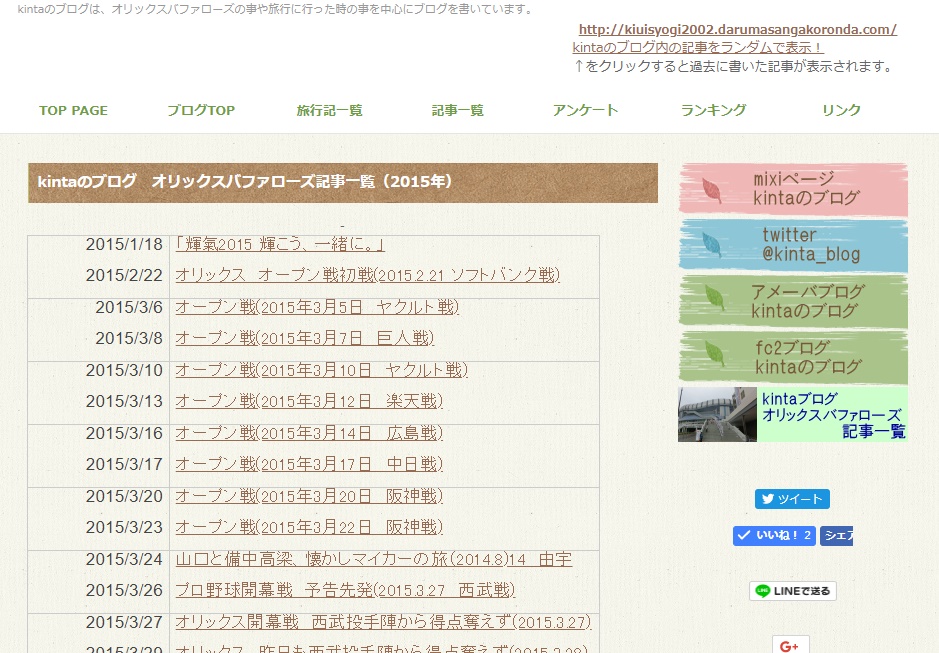This screenshot has width=939, height=653.
Task: Click the Twitter ツイート button
Action: [x=792, y=499]
